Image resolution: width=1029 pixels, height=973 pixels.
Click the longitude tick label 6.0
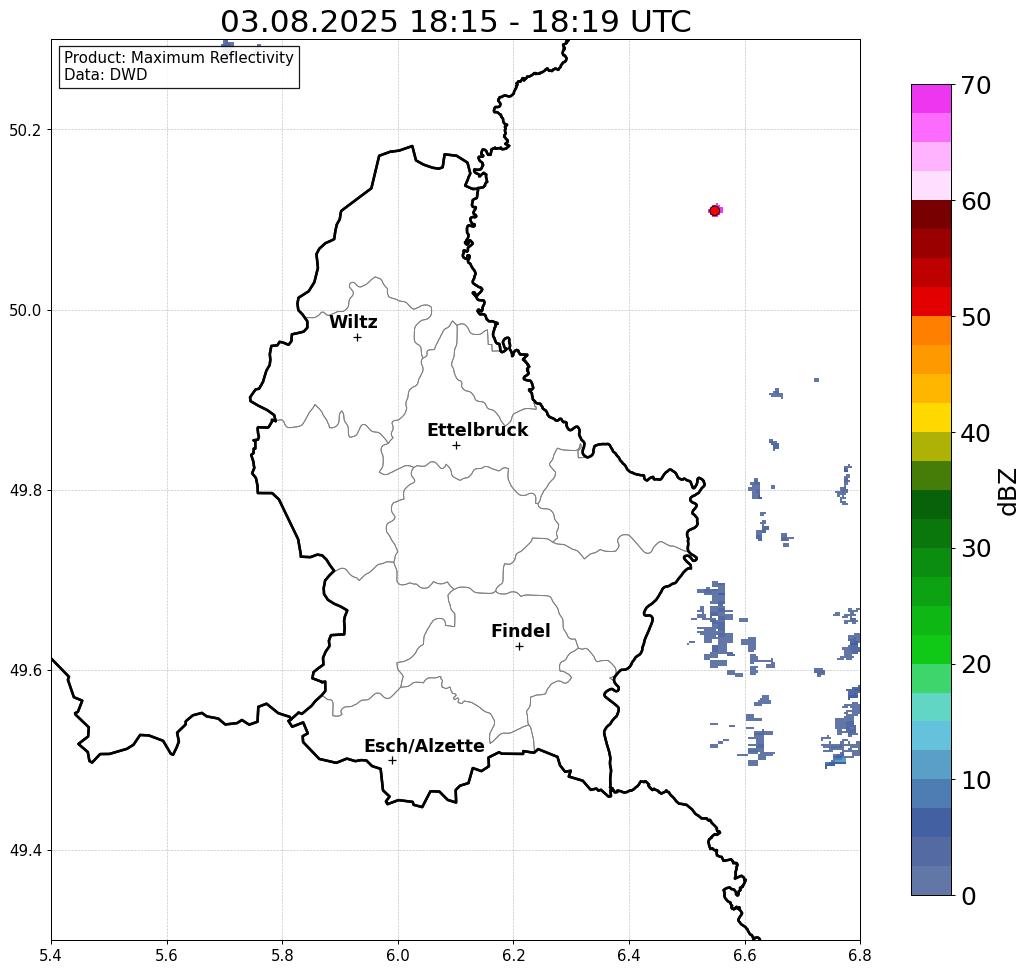[x=398, y=955]
